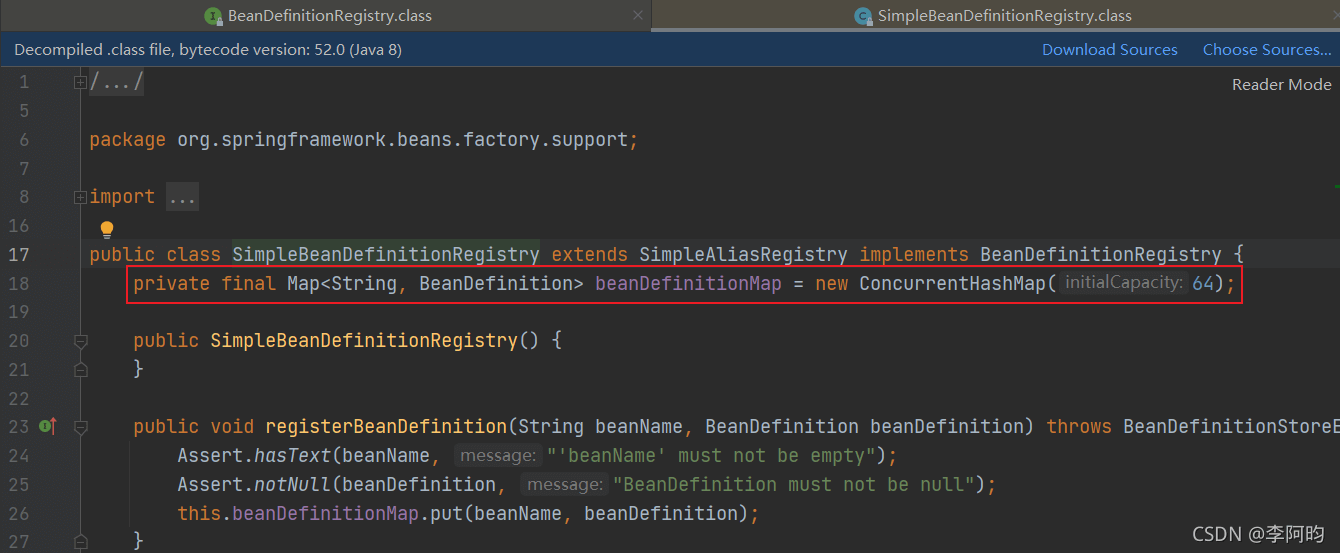
Task: Expand the folded comment block on line 1
Action: click(80, 82)
